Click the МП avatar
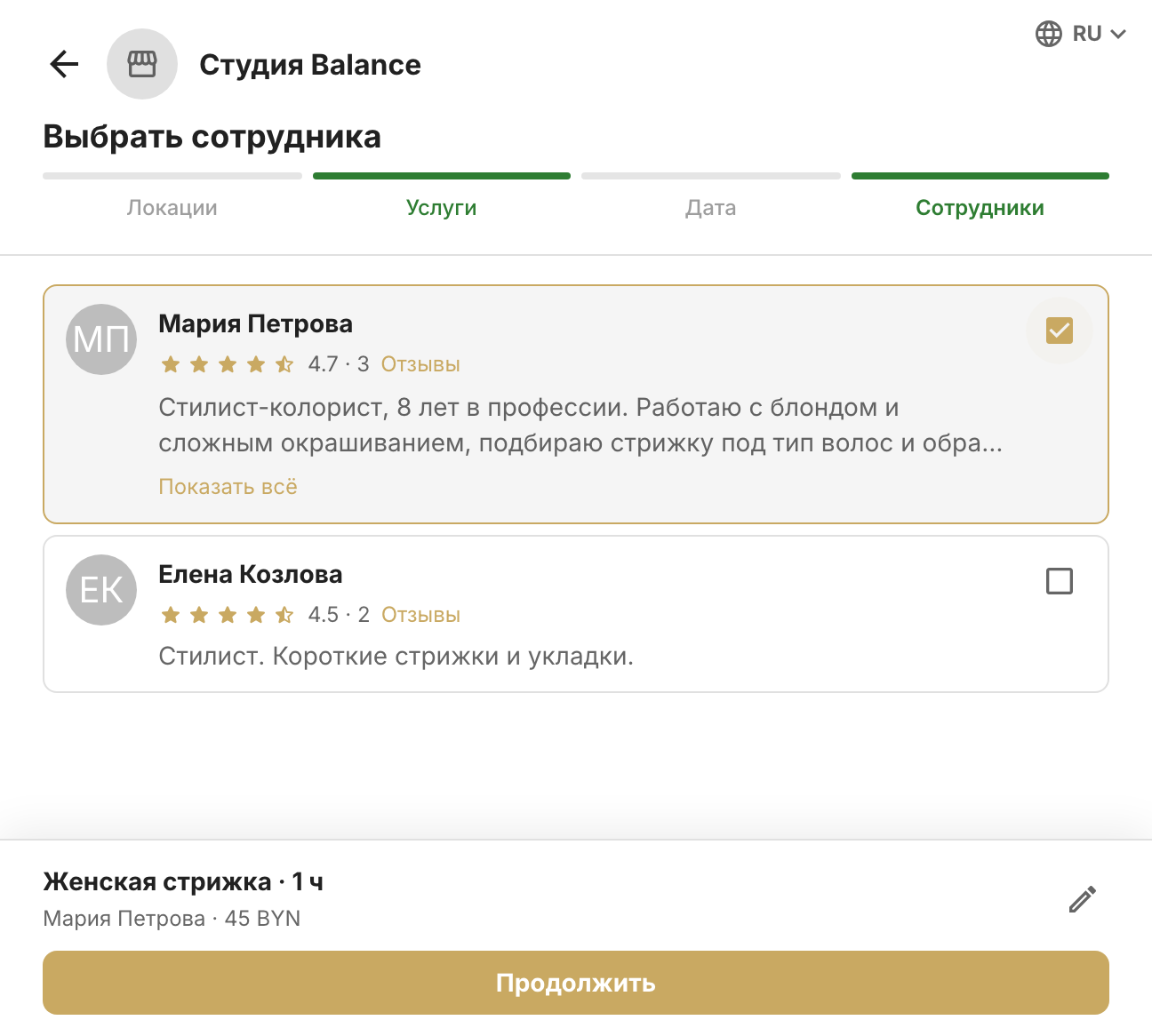The height and width of the screenshot is (1036, 1152). 101,339
